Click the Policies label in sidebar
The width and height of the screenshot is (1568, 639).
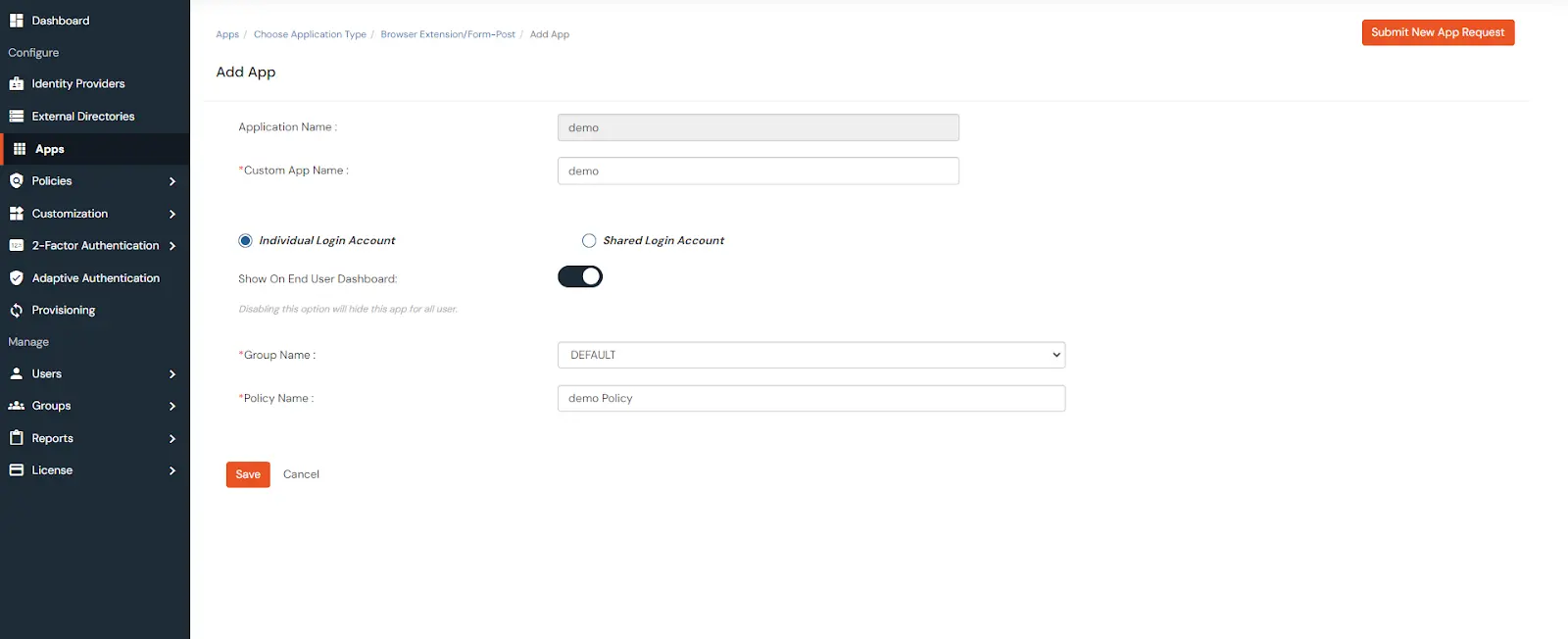pos(52,181)
